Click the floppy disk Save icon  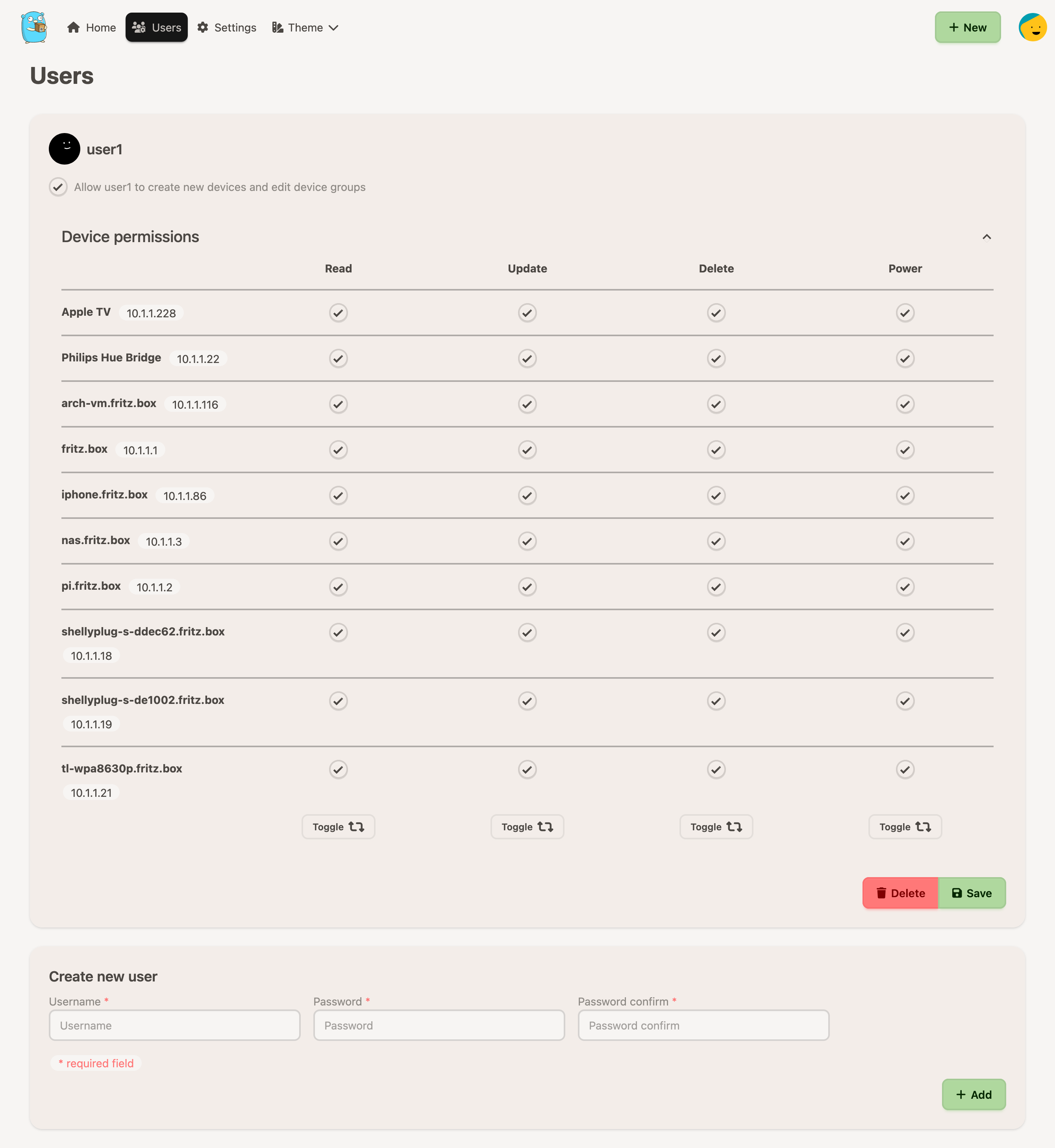[957, 893]
